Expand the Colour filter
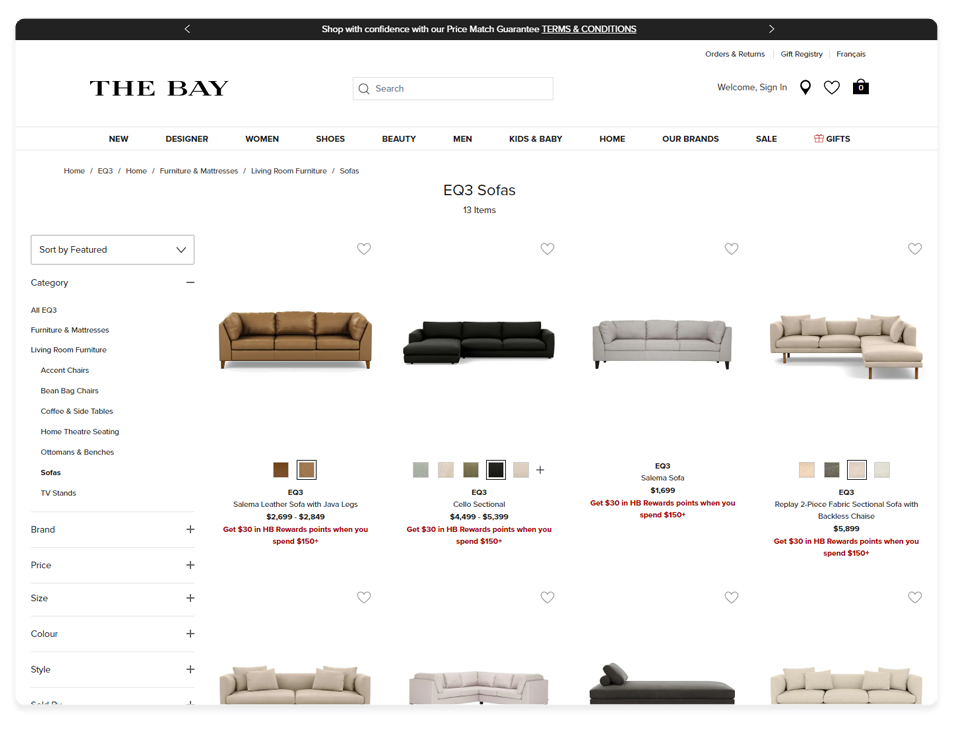The image size is (960, 730). (190, 633)
